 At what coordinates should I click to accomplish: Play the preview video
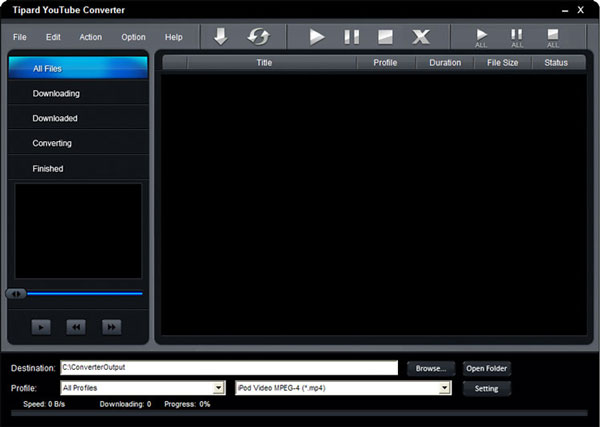click(x=41, y=326)
